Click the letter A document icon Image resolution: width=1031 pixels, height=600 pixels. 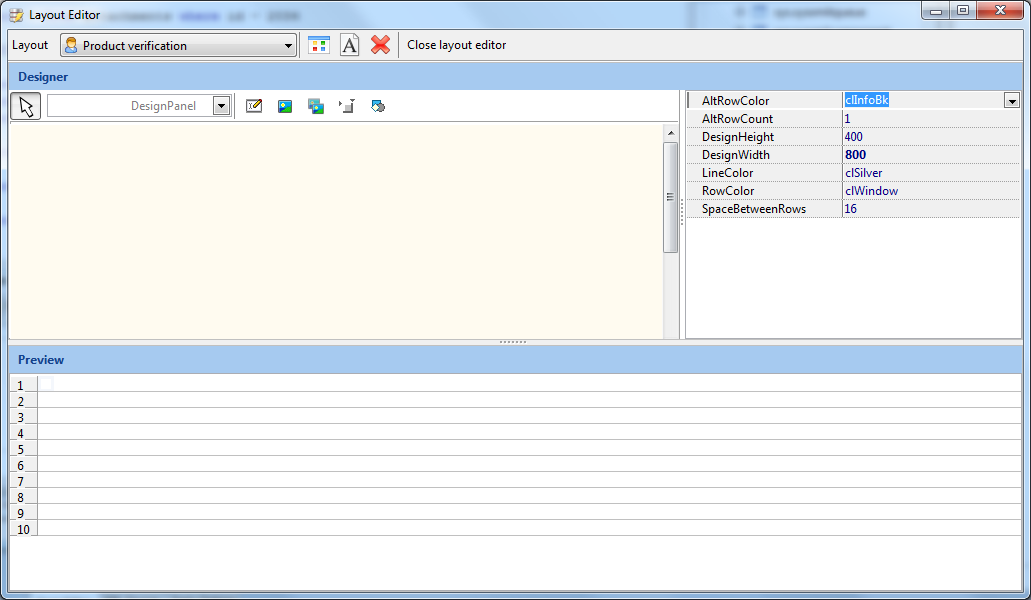point(349,45)
